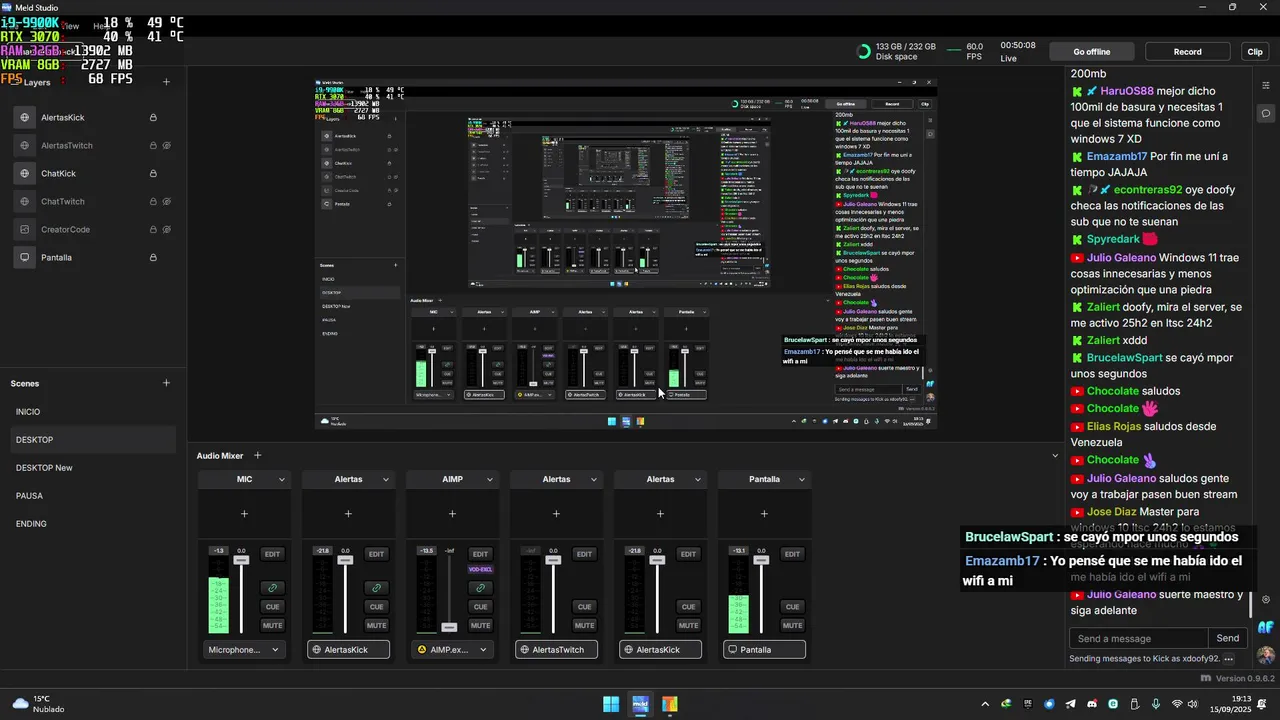Image resolution: width=1280 pixels, height=720 pixels.
Task: Open the AIMP channel header dropdown
Action: tap(489, 480)
